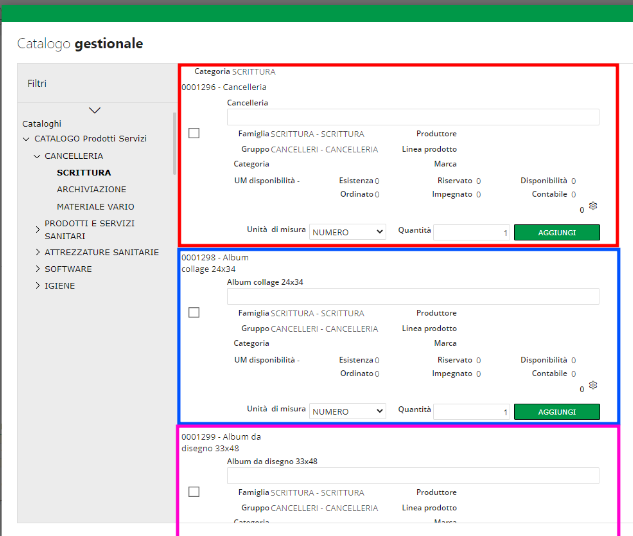This screenshot has width=633, height=536.
Task: Click stacked-boxes icon in Album collage card
Action: [x=593, y=385]
